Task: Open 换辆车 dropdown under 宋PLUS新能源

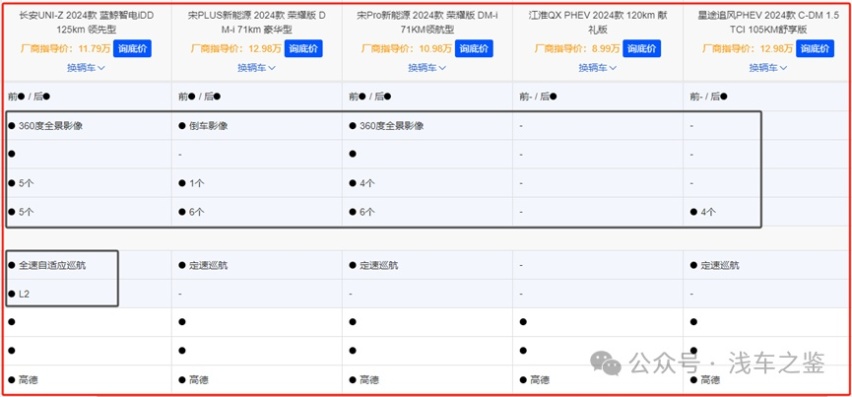Action: click(256, 68)
